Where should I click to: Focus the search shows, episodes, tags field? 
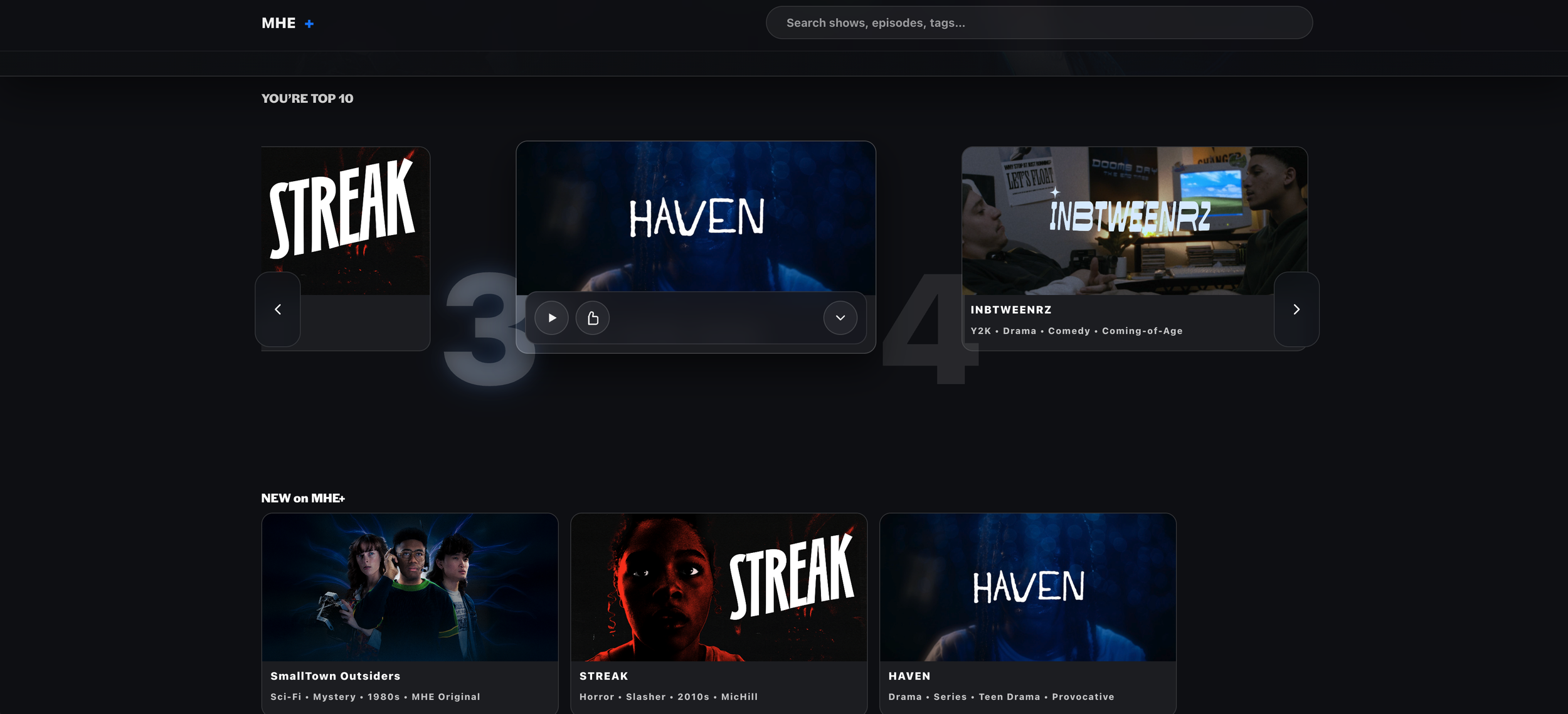click(x=1039, y=23)
